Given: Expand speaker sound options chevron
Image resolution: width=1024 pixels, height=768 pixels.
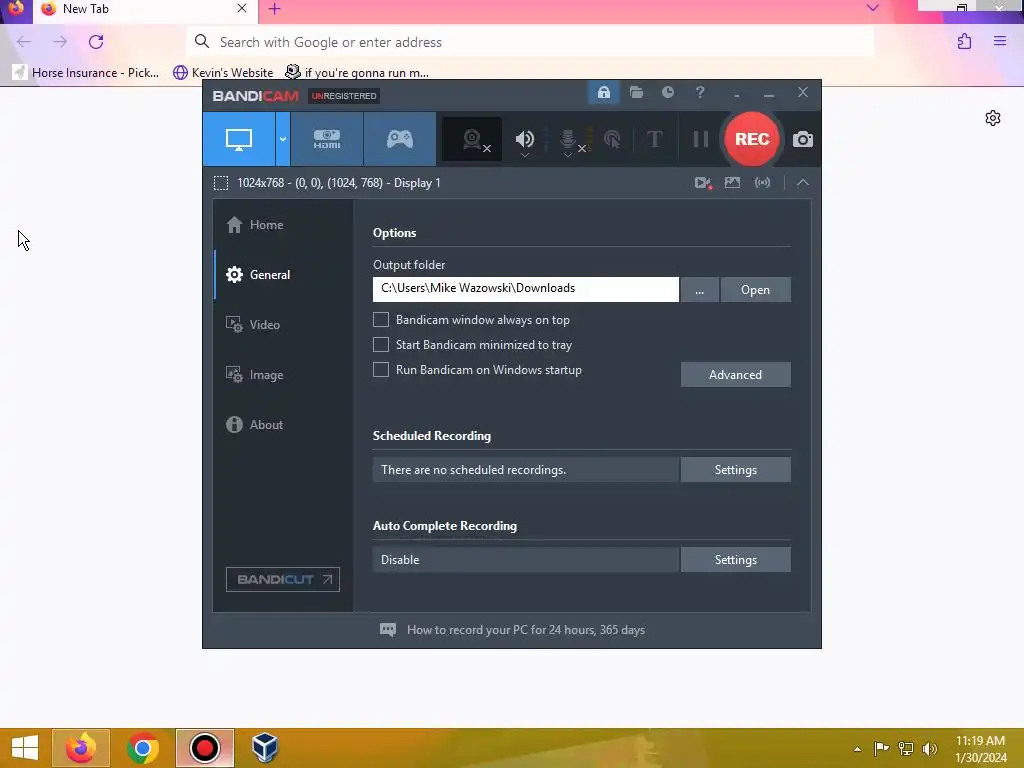Looking at the screenshot, I should [x=524, y=155].
